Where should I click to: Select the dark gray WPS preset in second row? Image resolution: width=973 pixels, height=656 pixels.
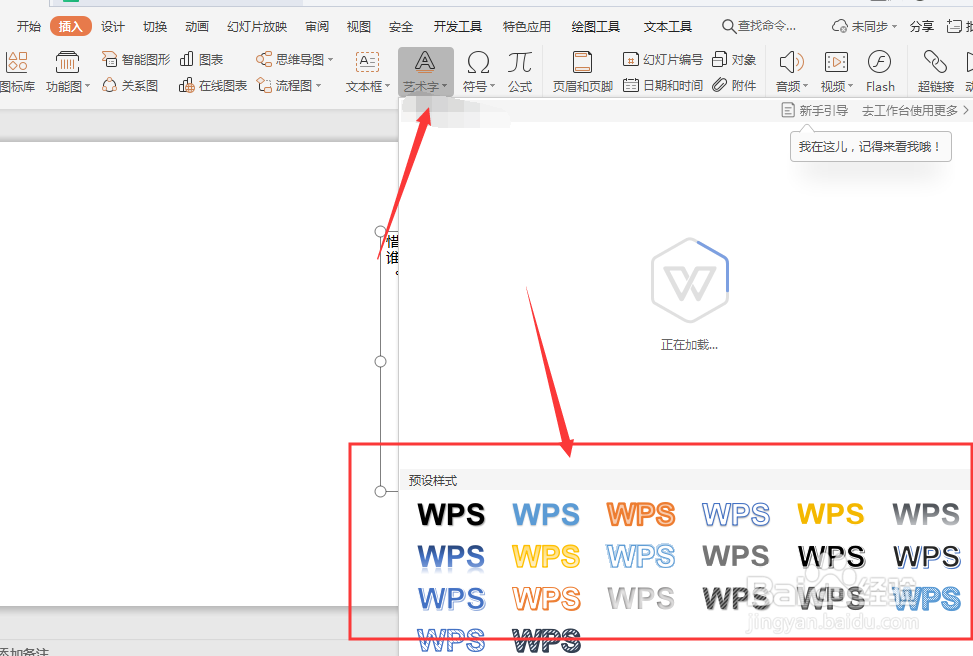pos(736,557)
